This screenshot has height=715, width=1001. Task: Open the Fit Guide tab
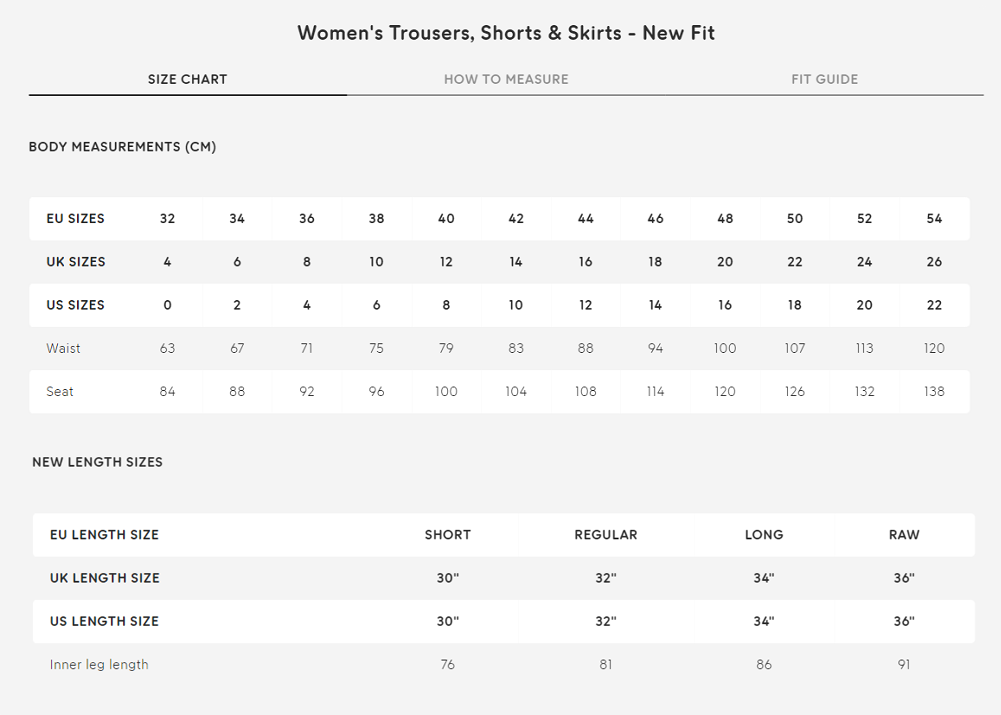[x=824, y=79]
